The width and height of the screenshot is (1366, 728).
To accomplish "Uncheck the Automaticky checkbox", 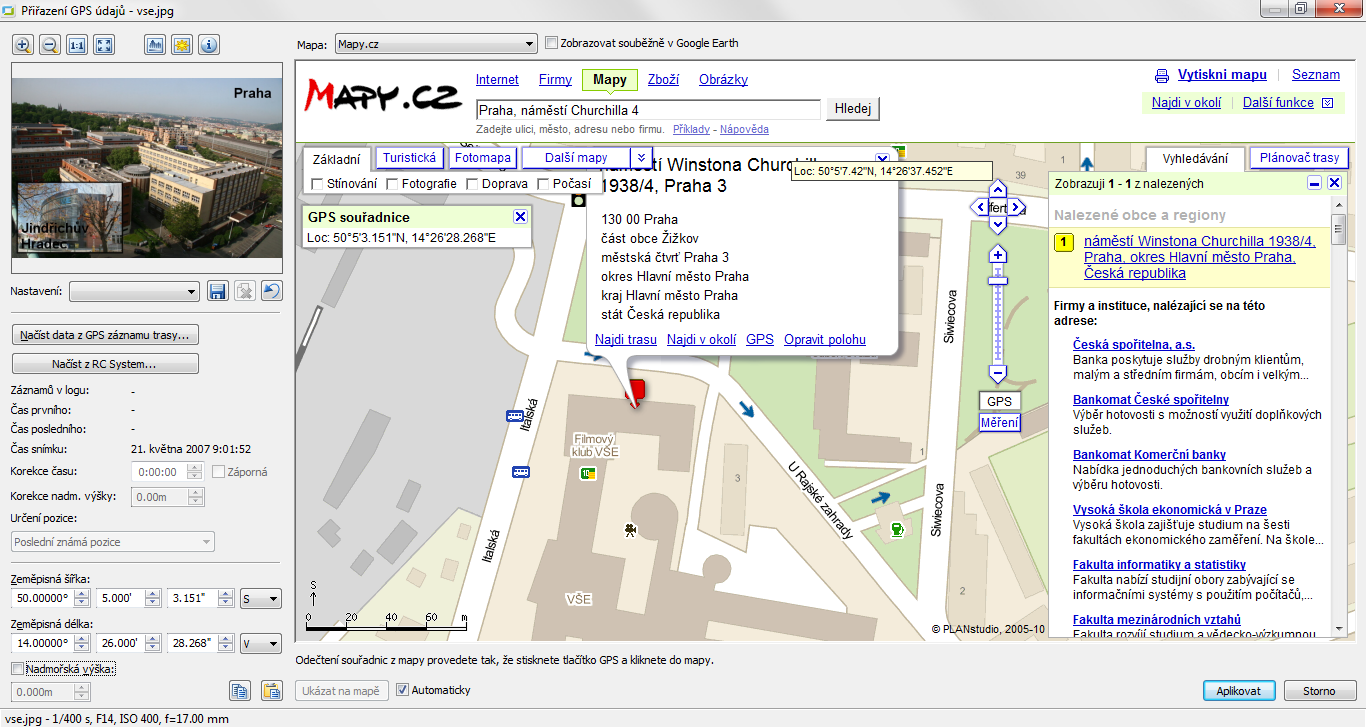I will coord(403,690).
